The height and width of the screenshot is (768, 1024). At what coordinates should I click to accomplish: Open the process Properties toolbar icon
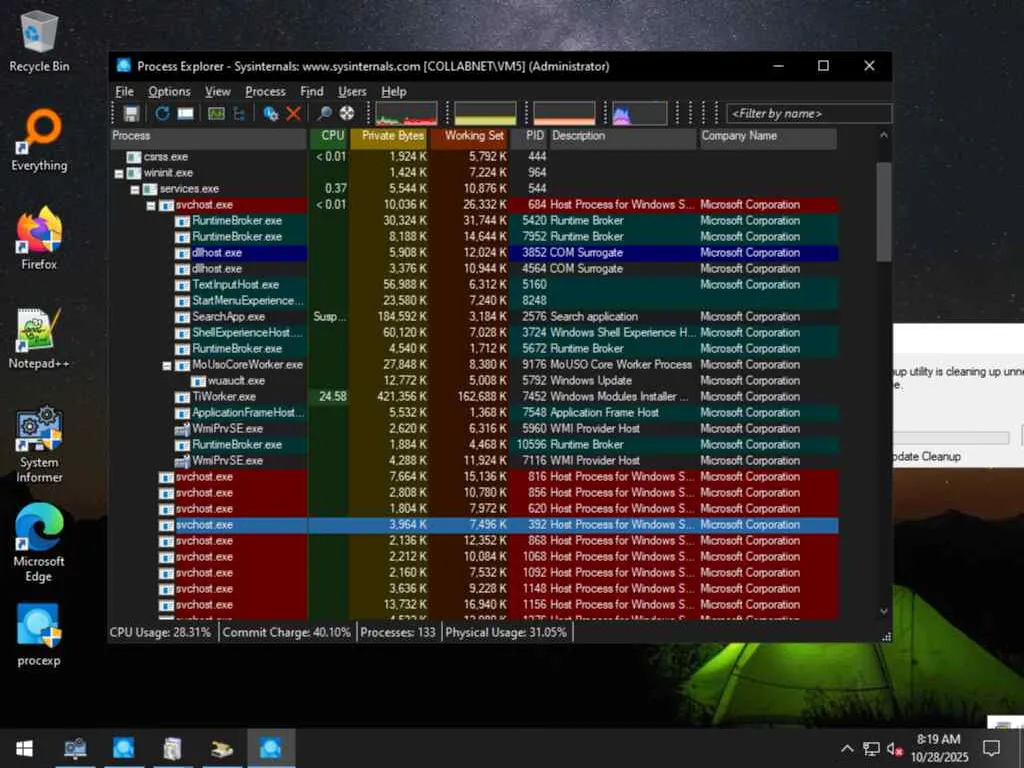coord(270,114)
